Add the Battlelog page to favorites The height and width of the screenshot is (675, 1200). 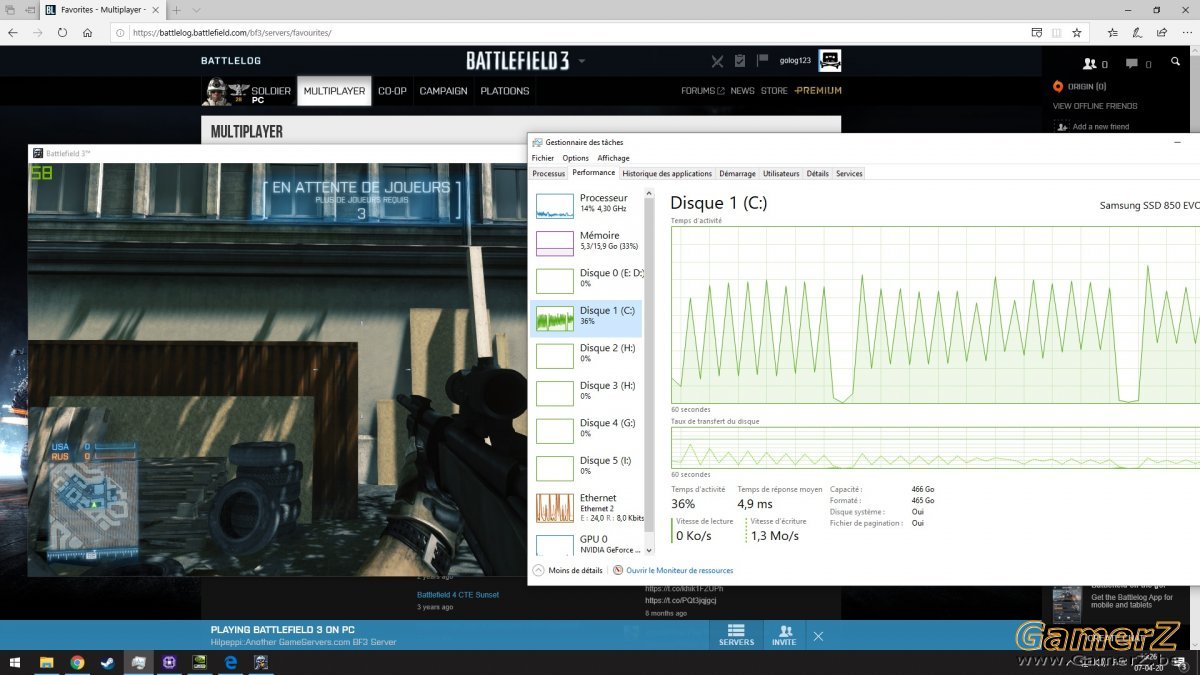(x=1077, y=32)
